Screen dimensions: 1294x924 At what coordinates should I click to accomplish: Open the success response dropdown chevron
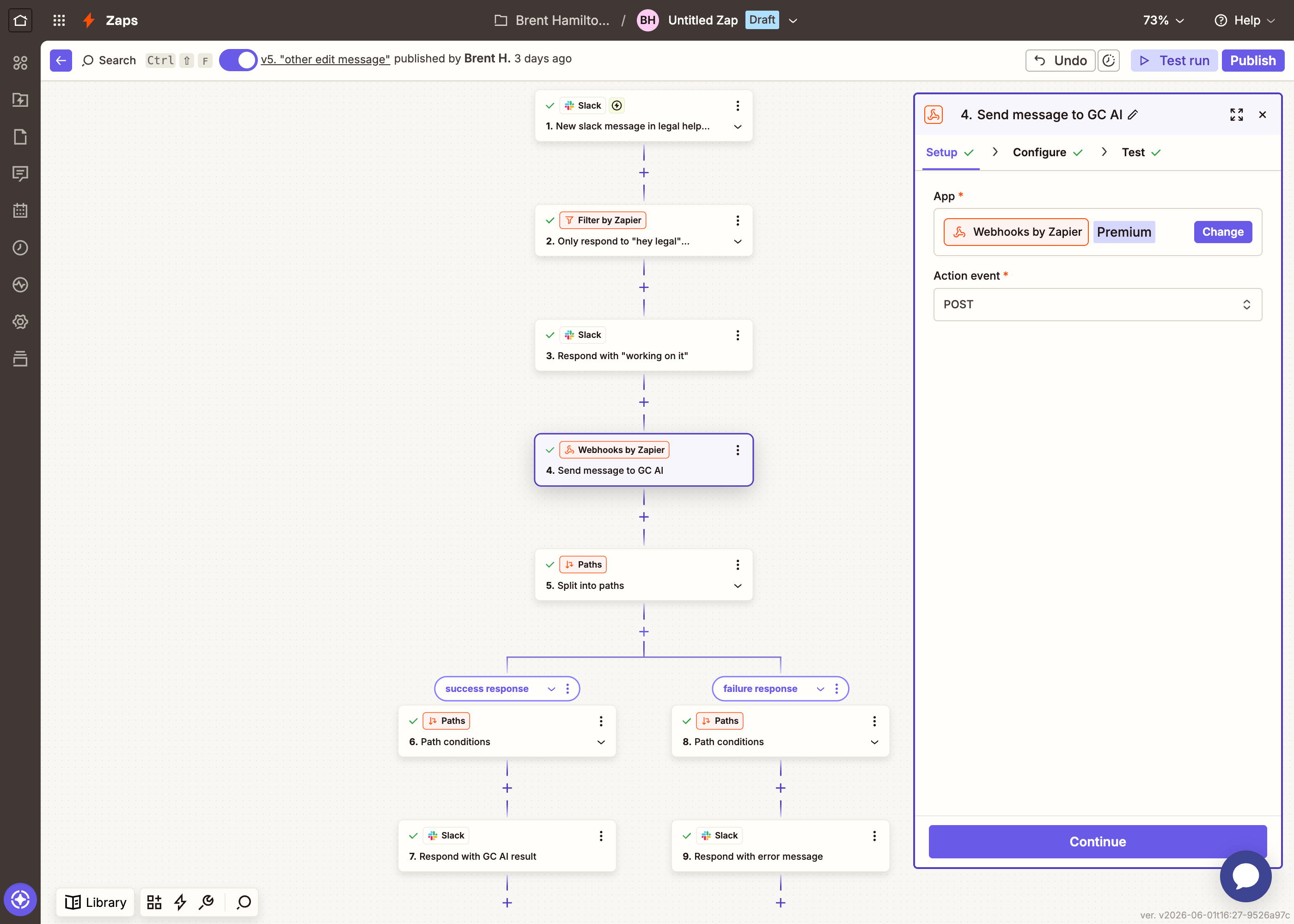tap(551, 689)
